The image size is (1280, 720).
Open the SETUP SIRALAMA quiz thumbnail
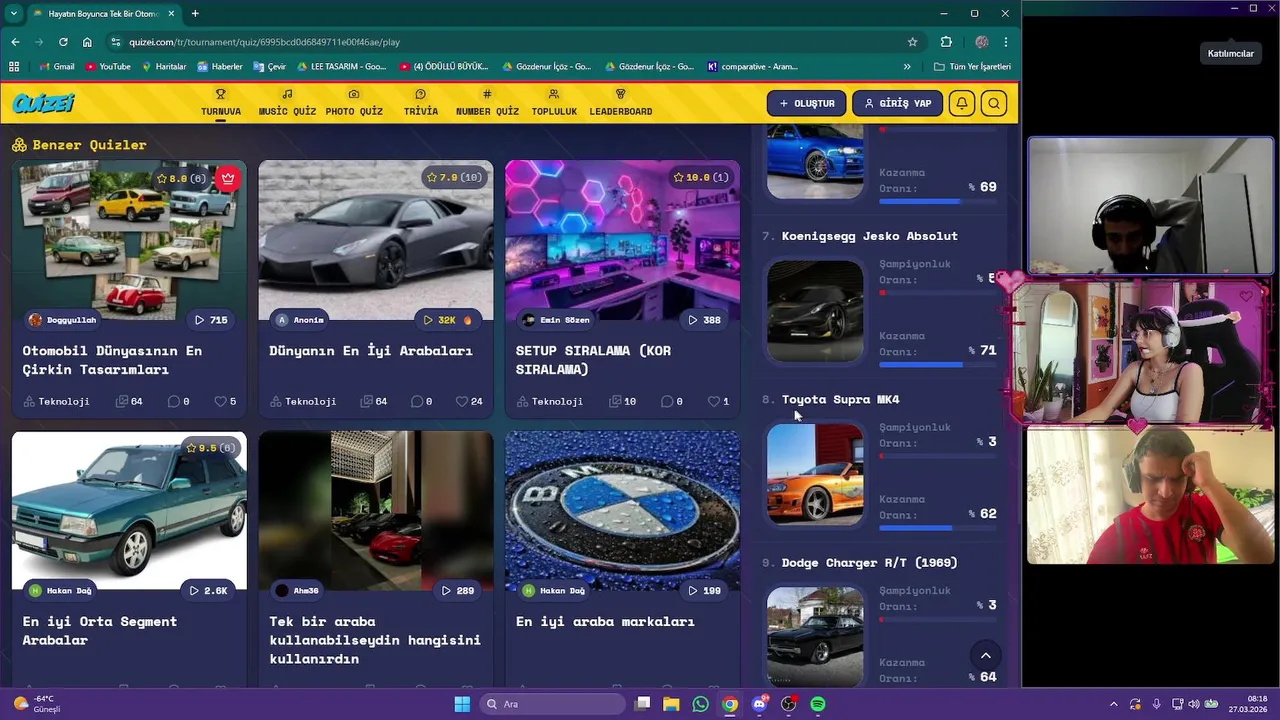pos(622,240)
